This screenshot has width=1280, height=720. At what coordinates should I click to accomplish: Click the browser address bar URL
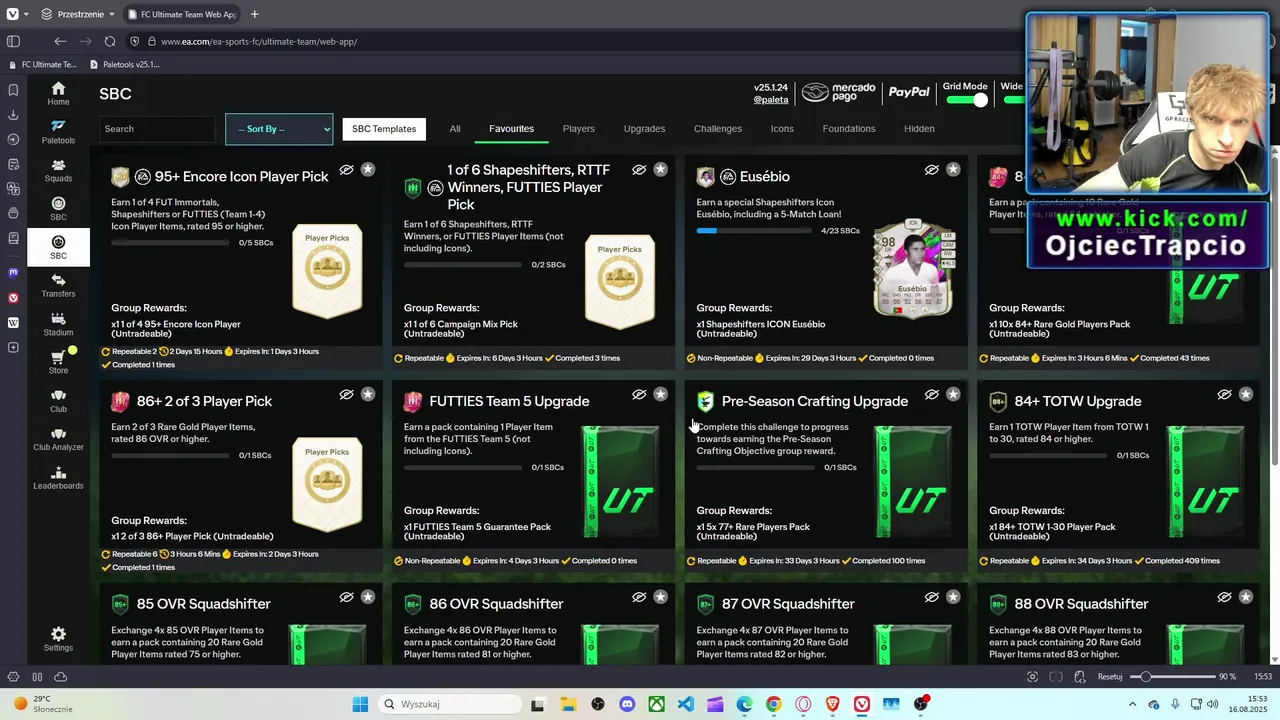[259, 41]
